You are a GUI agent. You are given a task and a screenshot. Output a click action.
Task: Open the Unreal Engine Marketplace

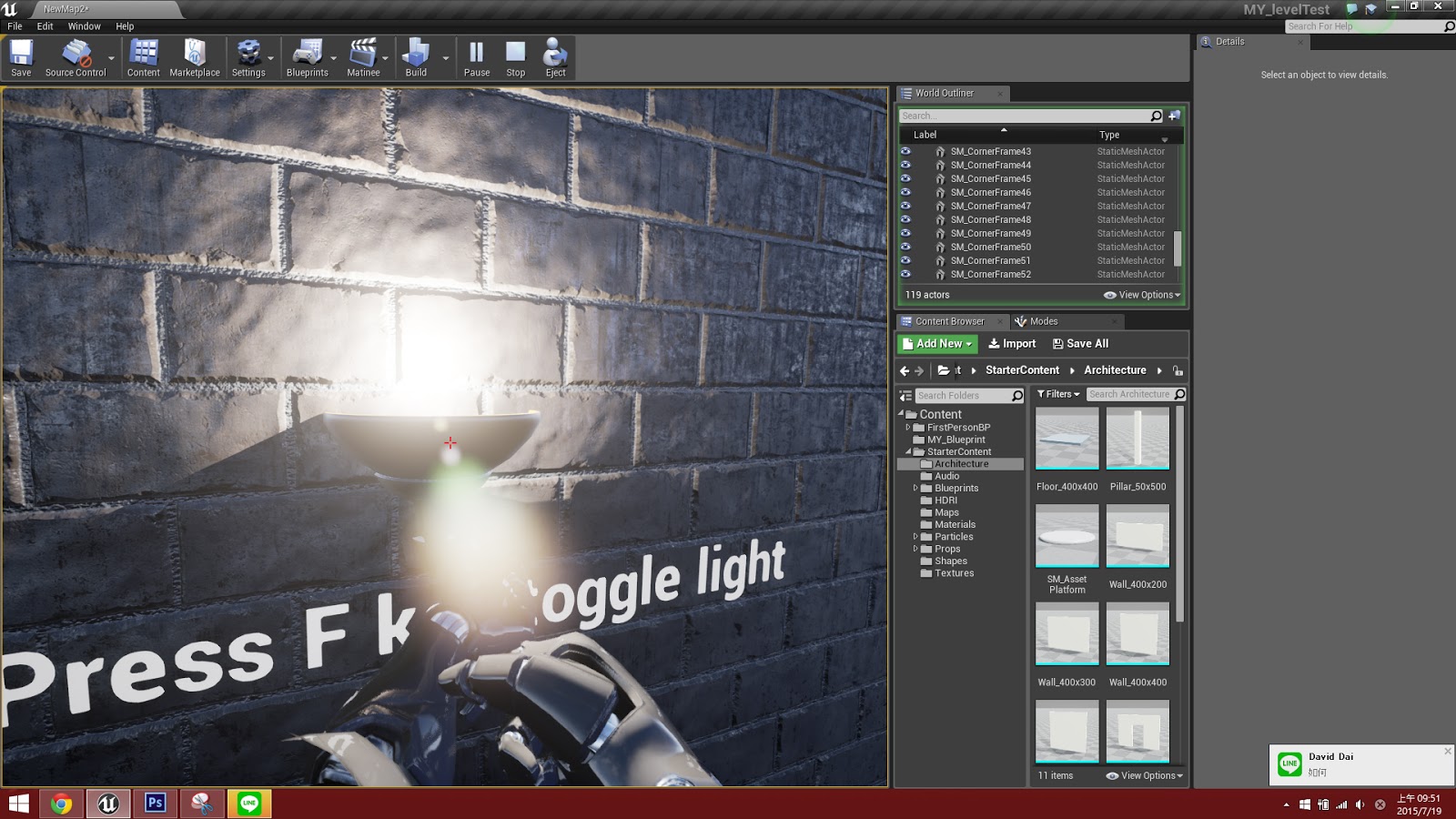click(x=193, y=56)
